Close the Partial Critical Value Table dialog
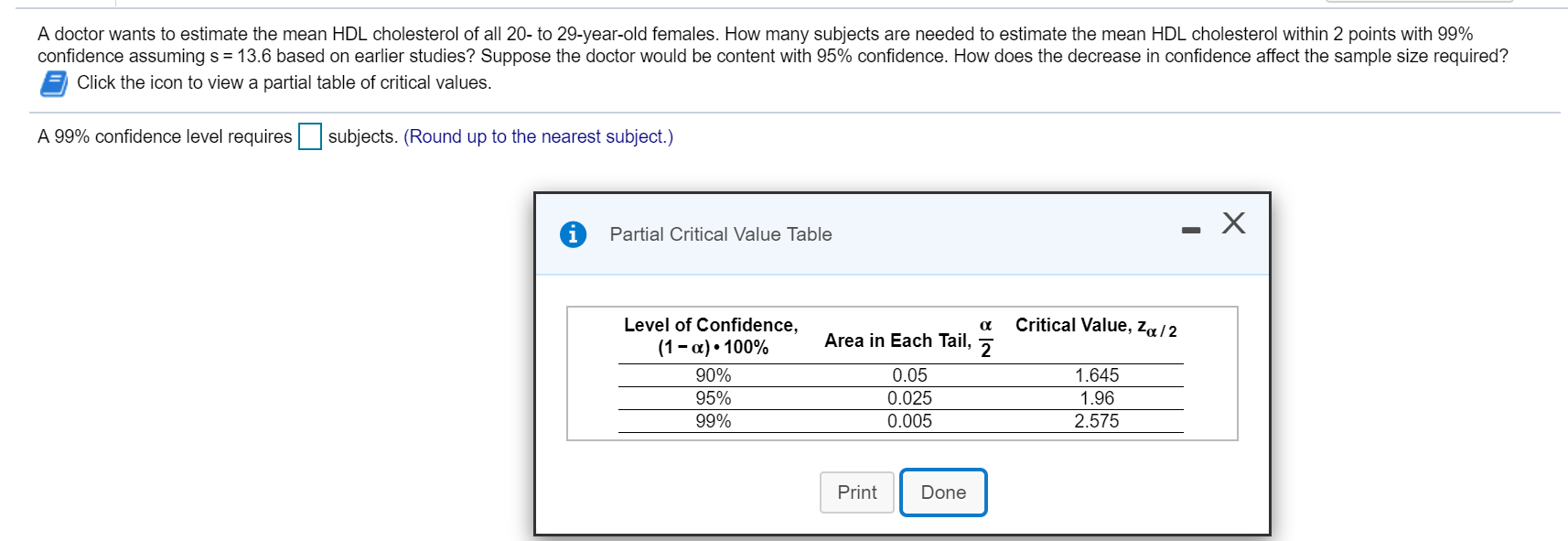Image resolution: width=1568 pixels, height=541 pixels. (x=1233, y=222)
